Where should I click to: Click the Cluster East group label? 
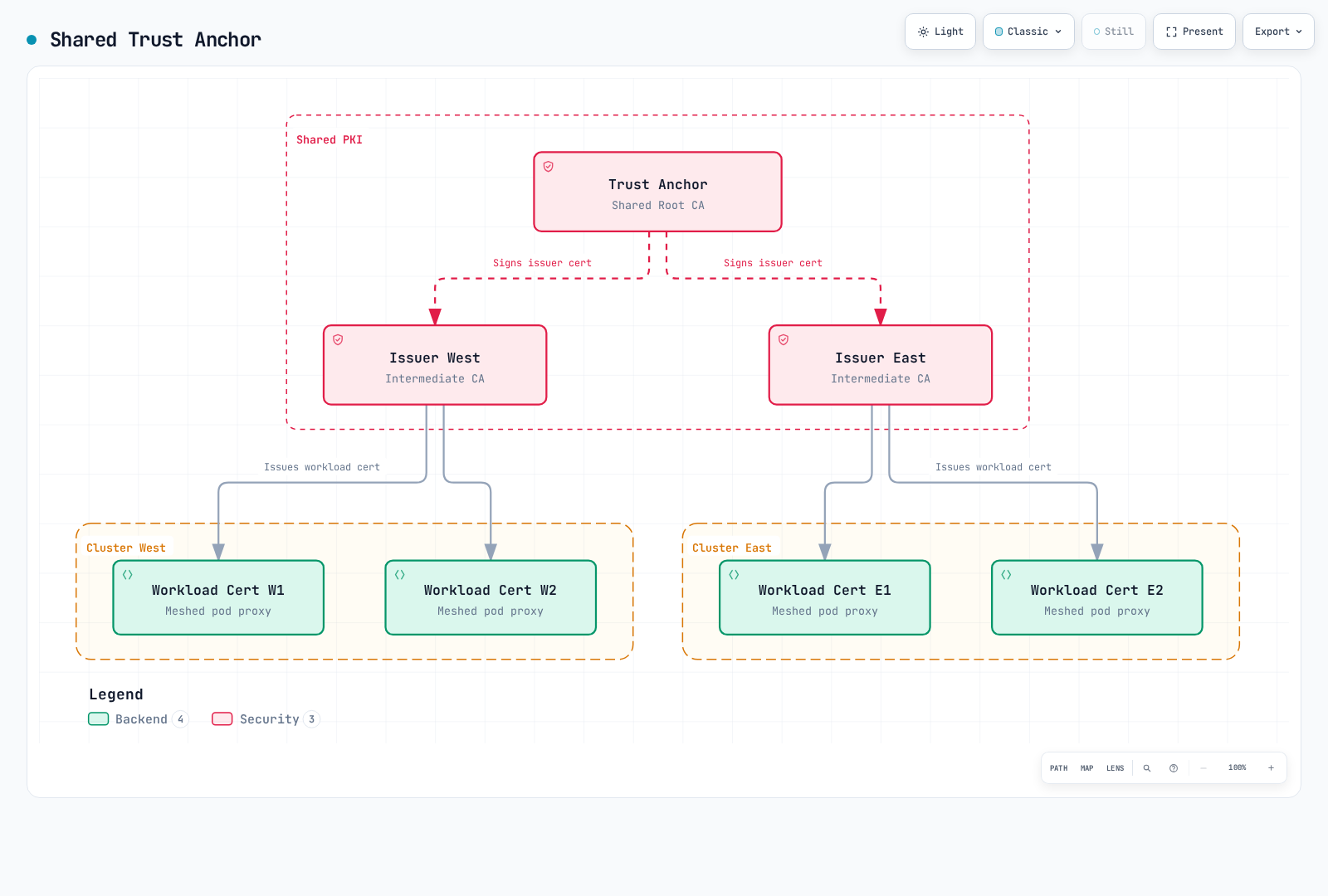coord(732,548)
